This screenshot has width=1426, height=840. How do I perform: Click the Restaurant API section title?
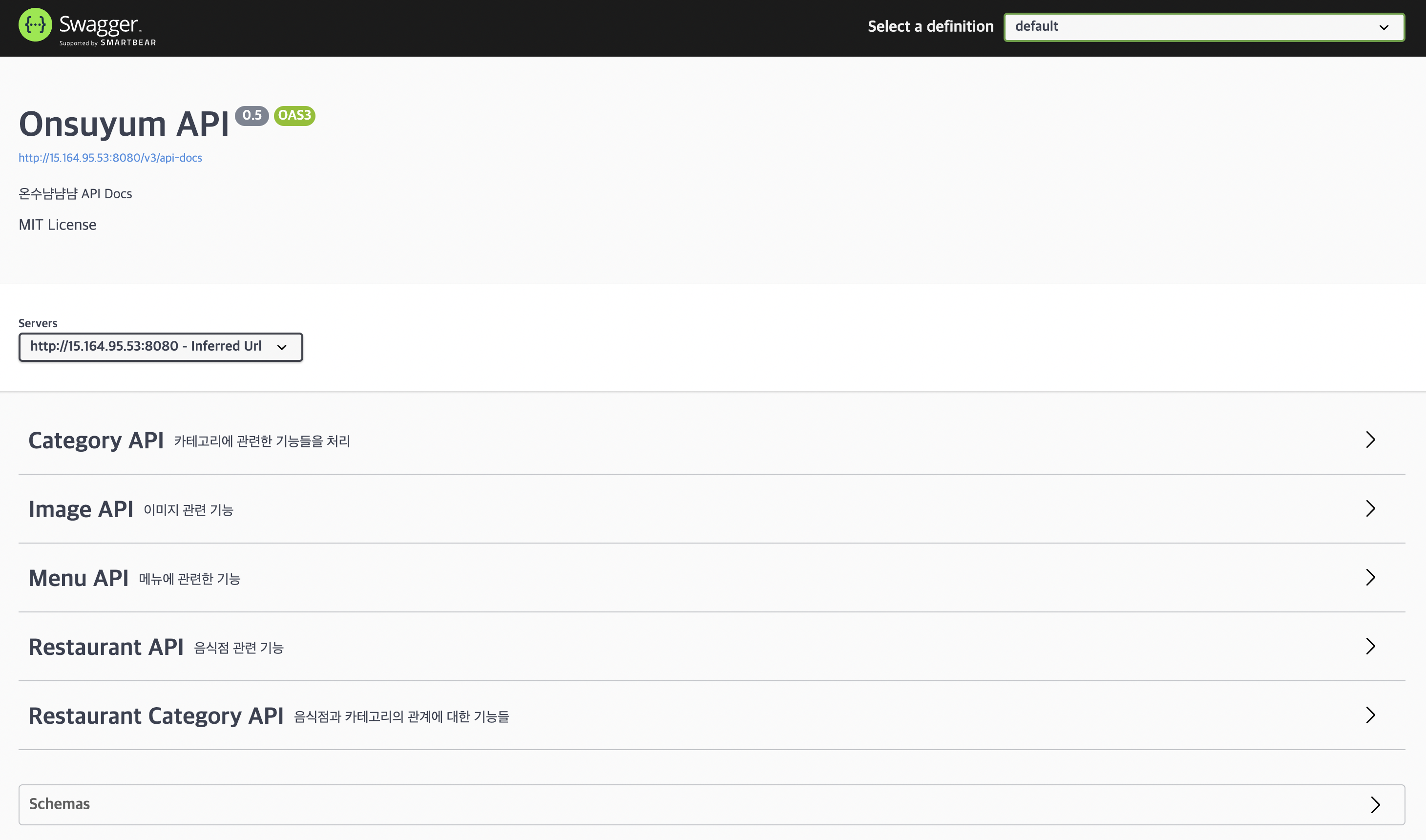coord(106,648)
